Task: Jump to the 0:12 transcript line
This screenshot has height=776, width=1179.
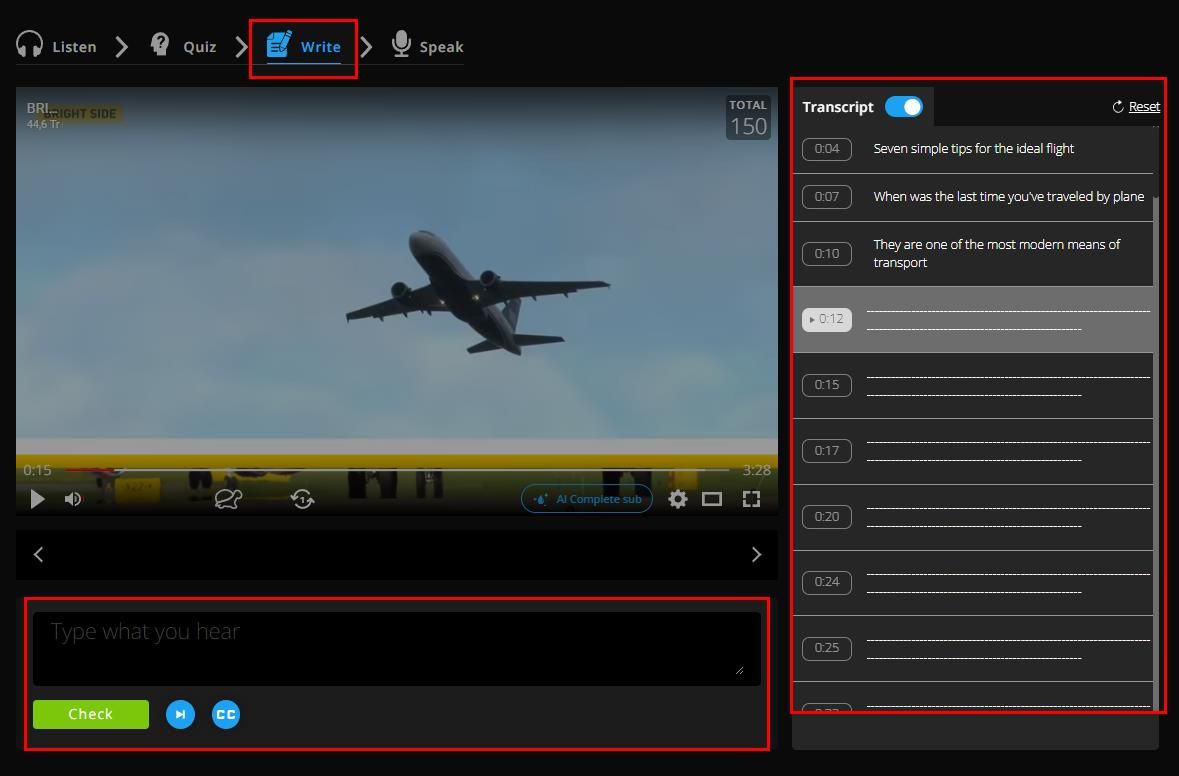Action: tap(827, 319)
